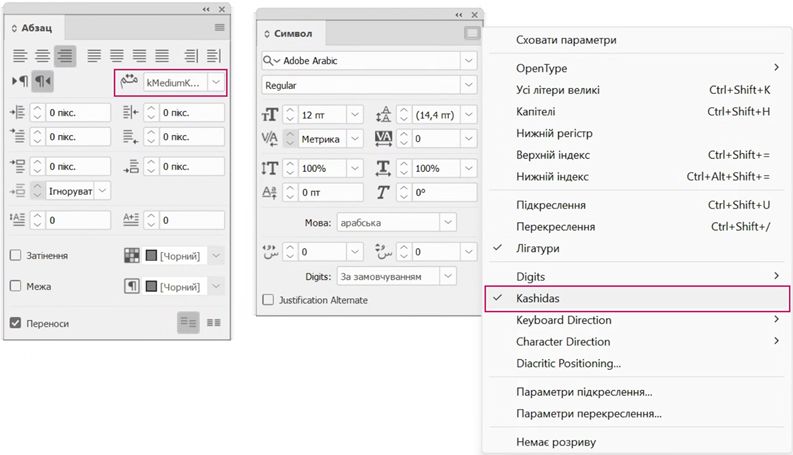The height and width of the screenshot is (455, 793).
Task: Collapse the Символ panel to icons
Action: click(459, 15)
